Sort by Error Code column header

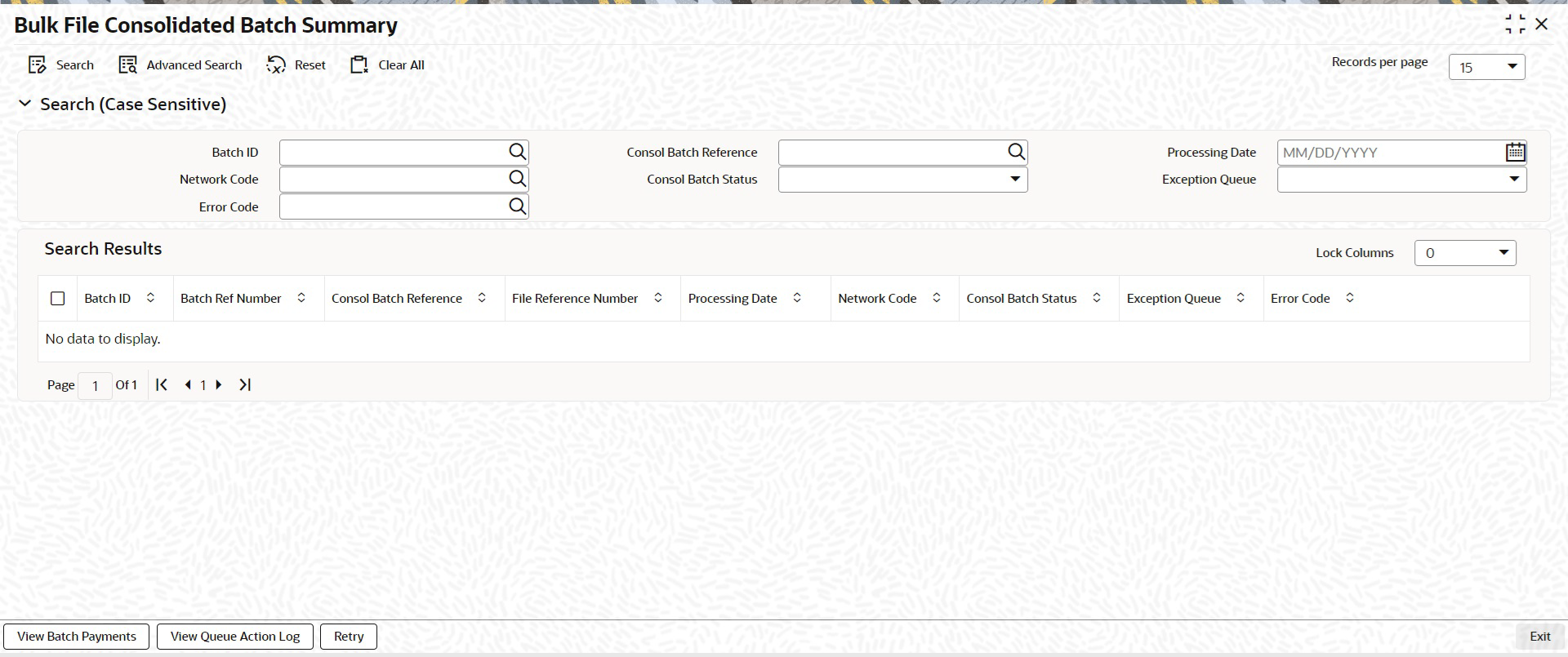(1350, 298)
